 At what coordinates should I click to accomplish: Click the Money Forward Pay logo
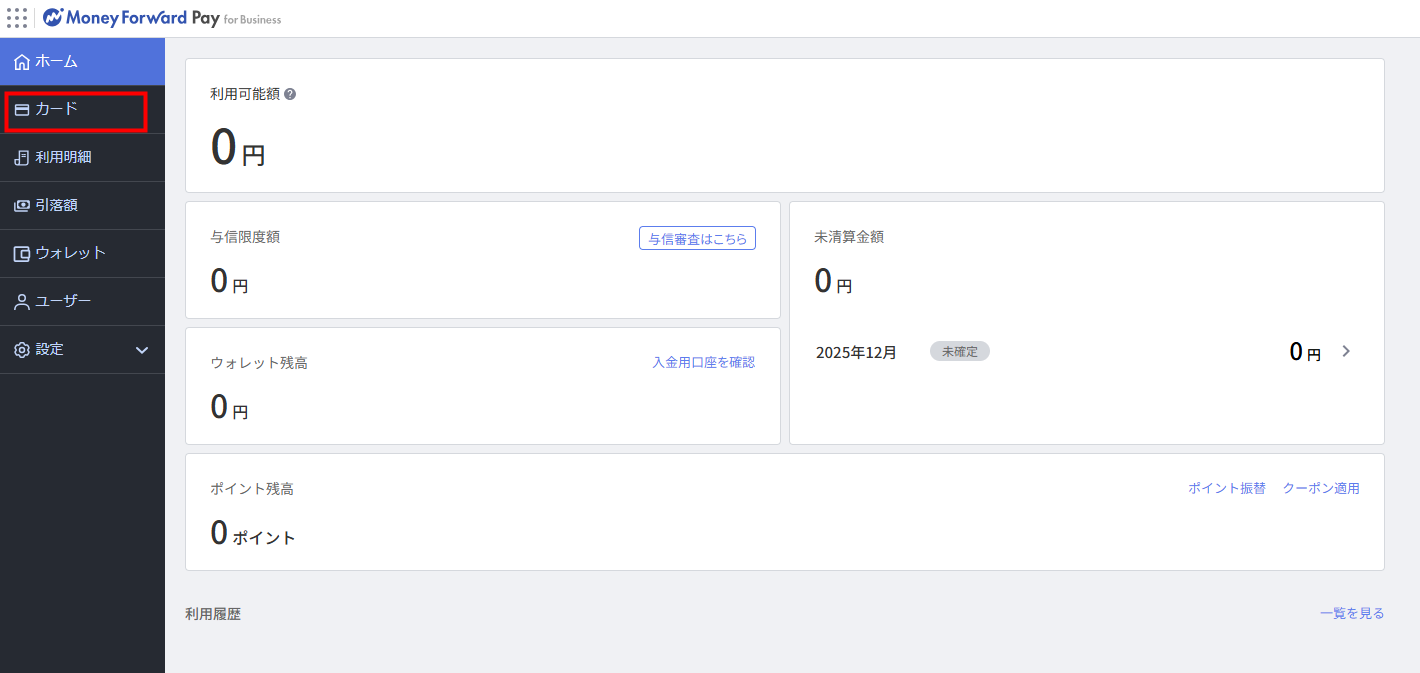click(x=162, y=18)
